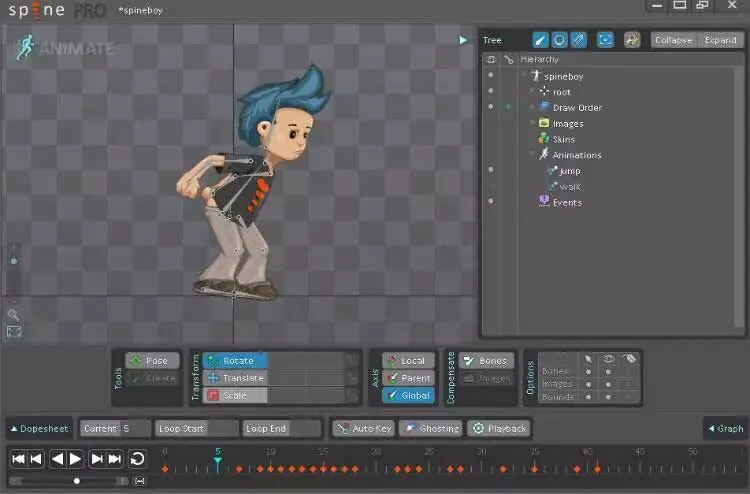Expand the Images node
750x494 pixels.
(x=532, y=122)
